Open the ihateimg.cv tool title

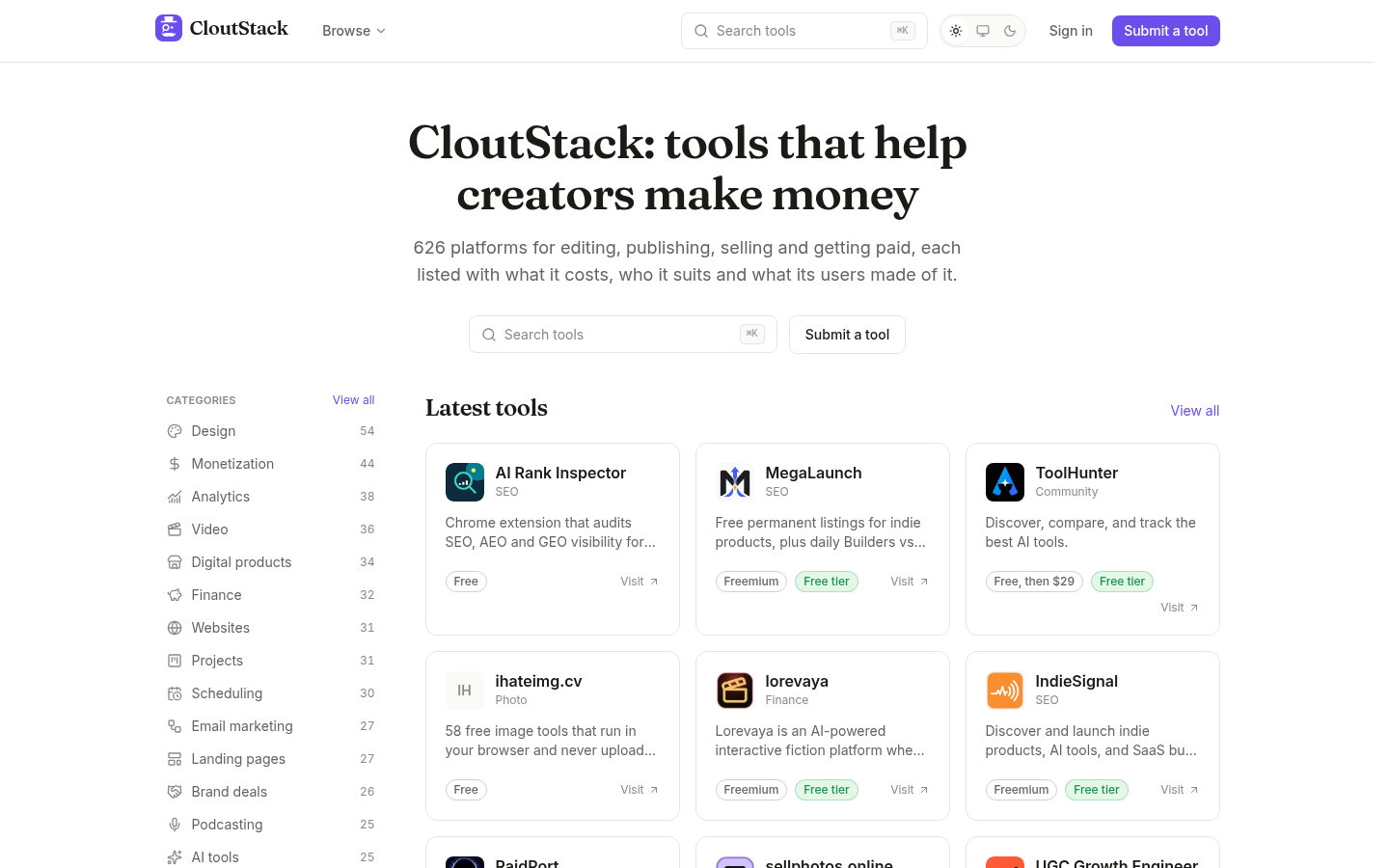click(x=538, y=681)
